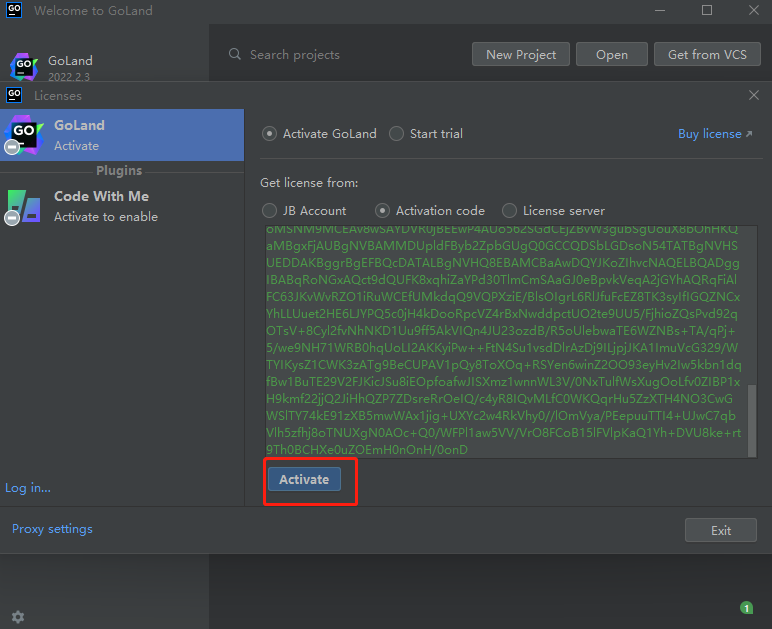Click the activation code scrollbar thumb
Screen dimensions: 772x629
752,421
